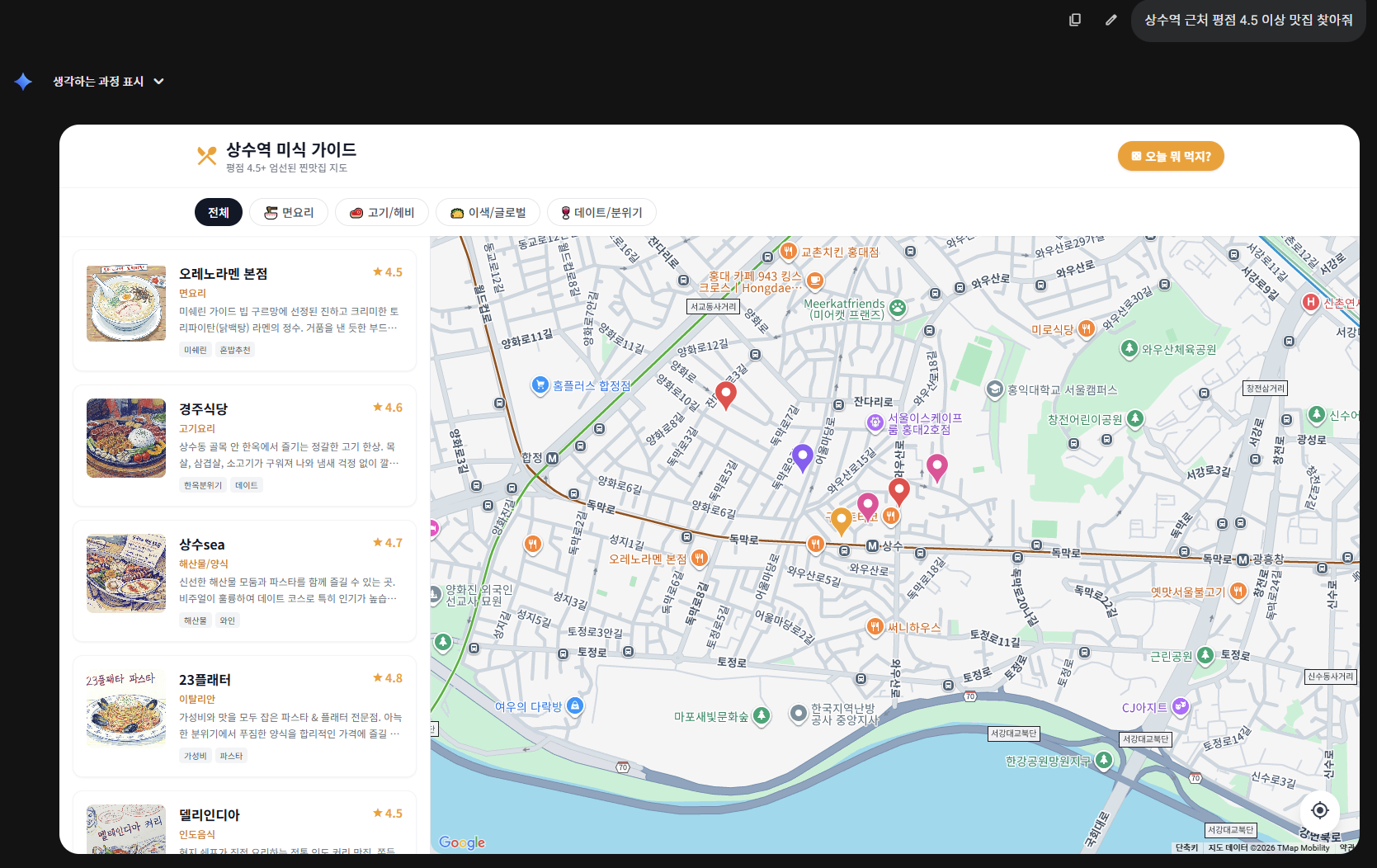Click the 마포새빛문화숲 park marker
The width and height of the screenshot is (1377, 868).
pyautogui.click(x=762, y=715)
